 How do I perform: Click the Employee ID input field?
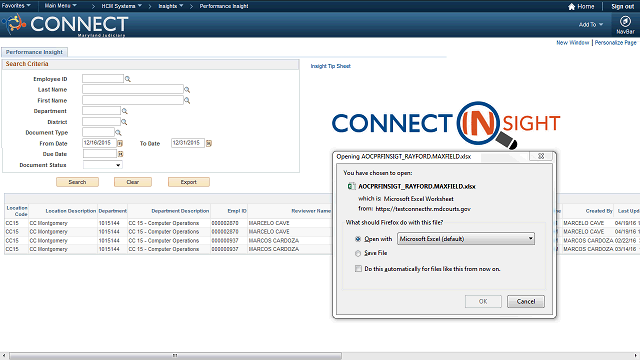[x=103, y=78]
